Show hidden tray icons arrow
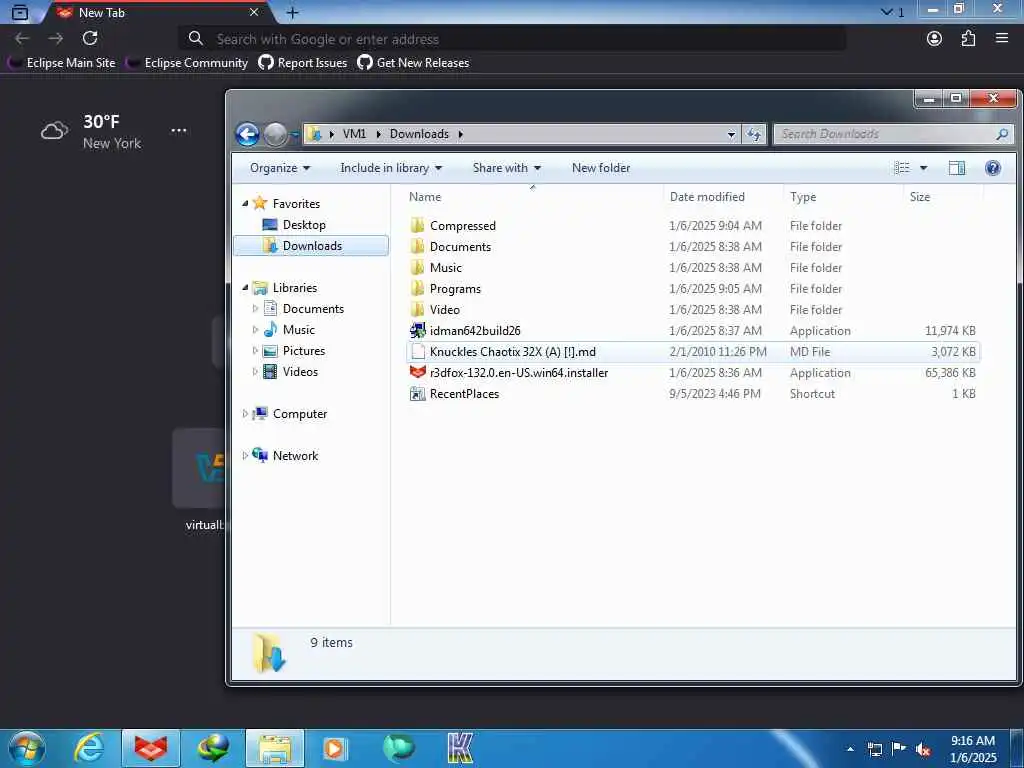The height and width of the screenshot is (768, 1024). click(x=850, y=749)
